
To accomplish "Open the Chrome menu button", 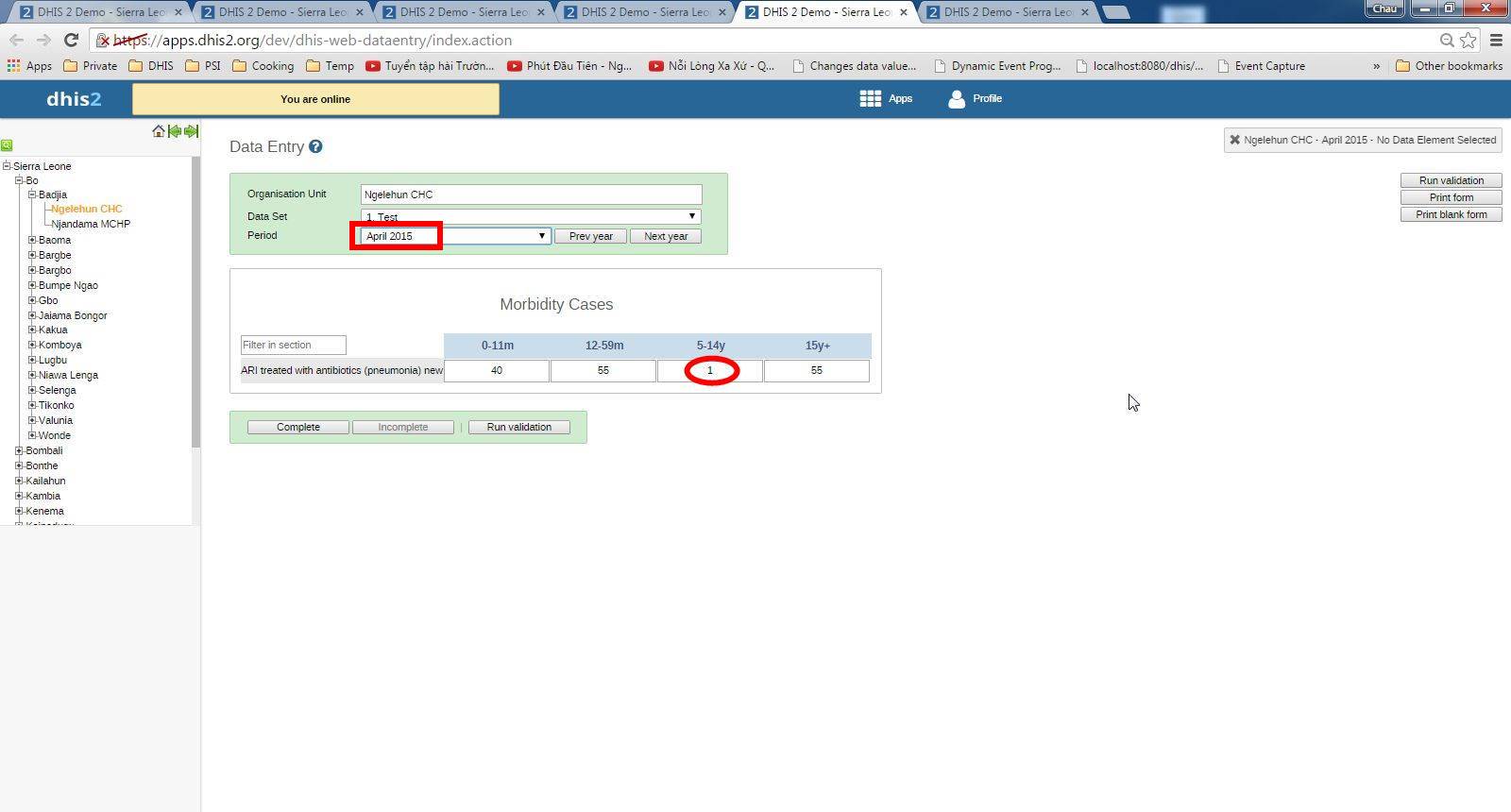I will pos(1496,40).
